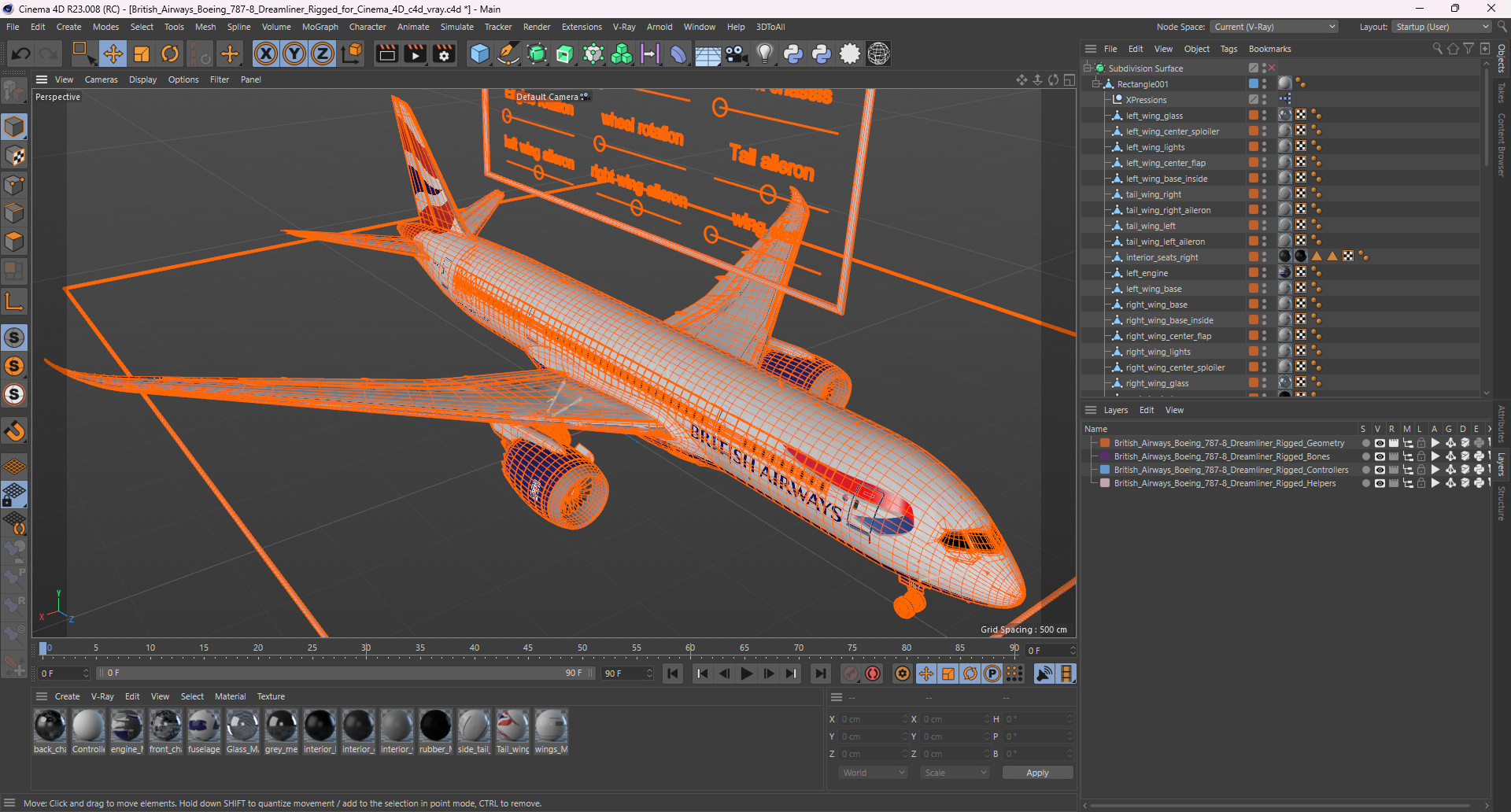This screenshot has width=1511, height=812.
Task: Open the Layout dropdown
Action: point(1442,27)
